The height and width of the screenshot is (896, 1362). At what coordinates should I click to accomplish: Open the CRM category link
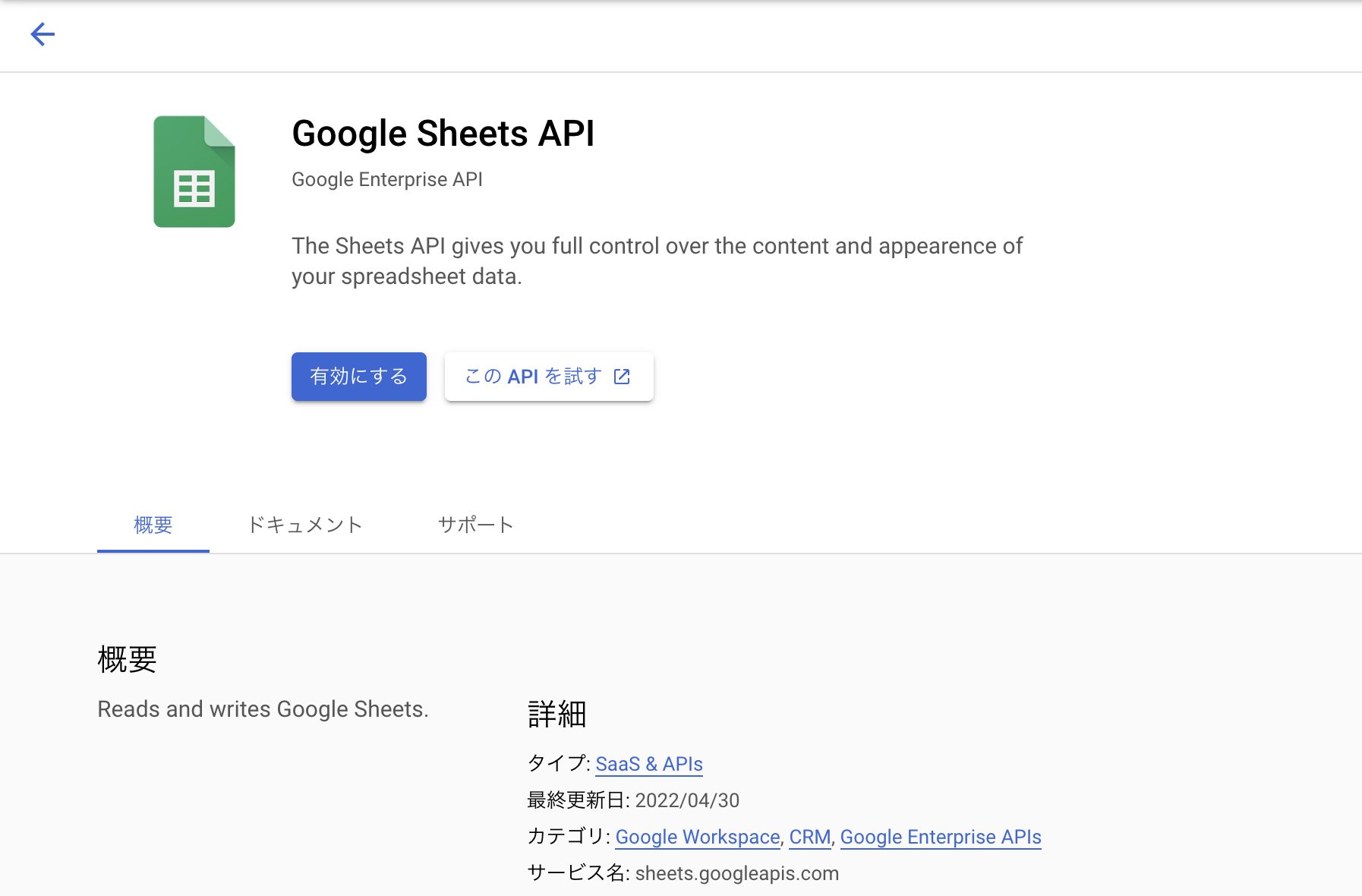point(809,836)
